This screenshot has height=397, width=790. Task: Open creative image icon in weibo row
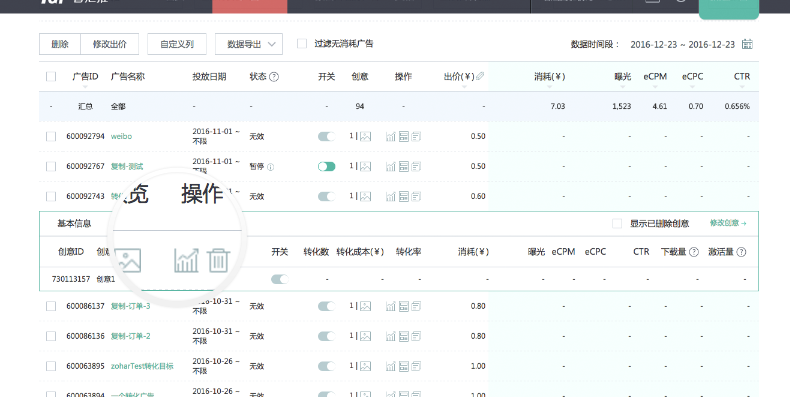click(365, 137)
